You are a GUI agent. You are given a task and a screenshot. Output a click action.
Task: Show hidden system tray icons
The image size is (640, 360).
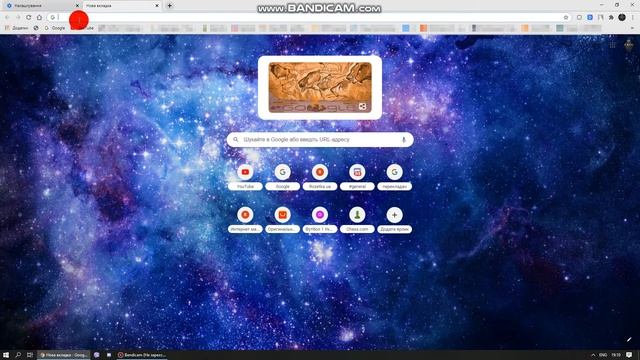click(x=593, y=355)
